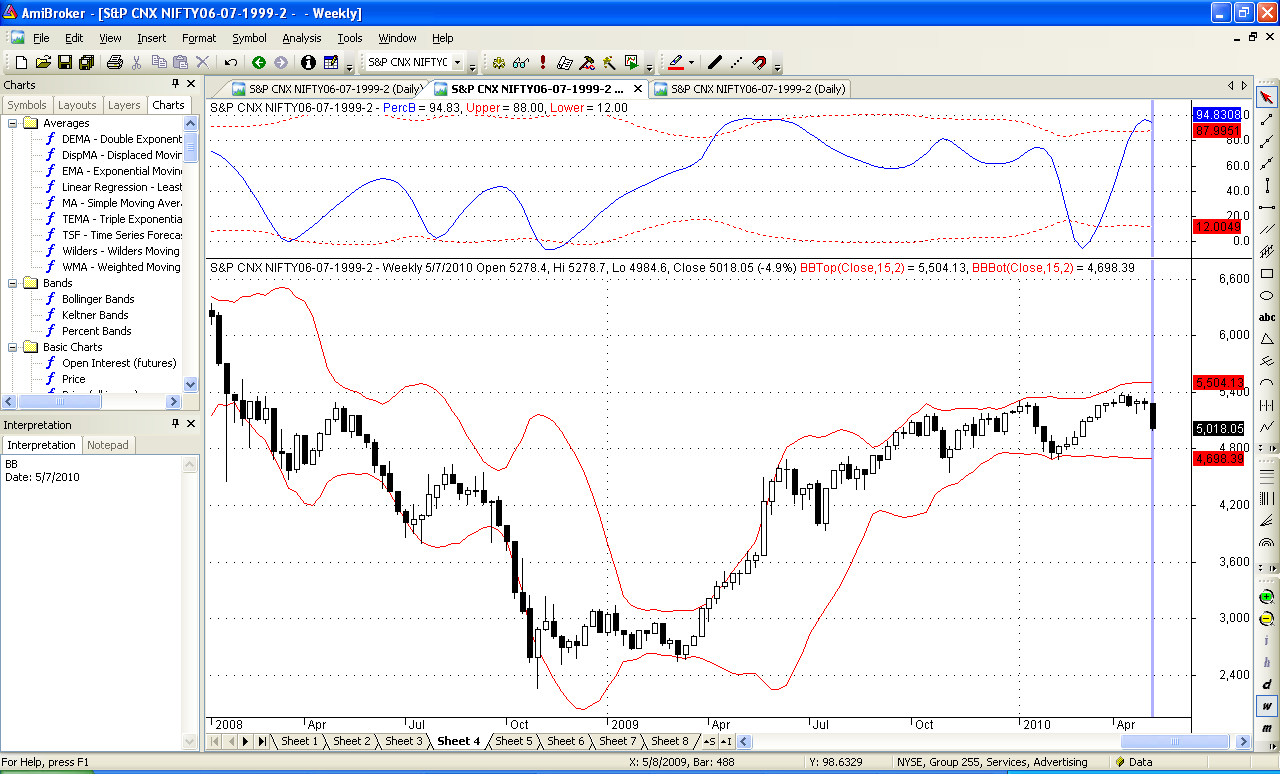
Task: Select the triangle drawing tool
Action: coord(1267,339)
